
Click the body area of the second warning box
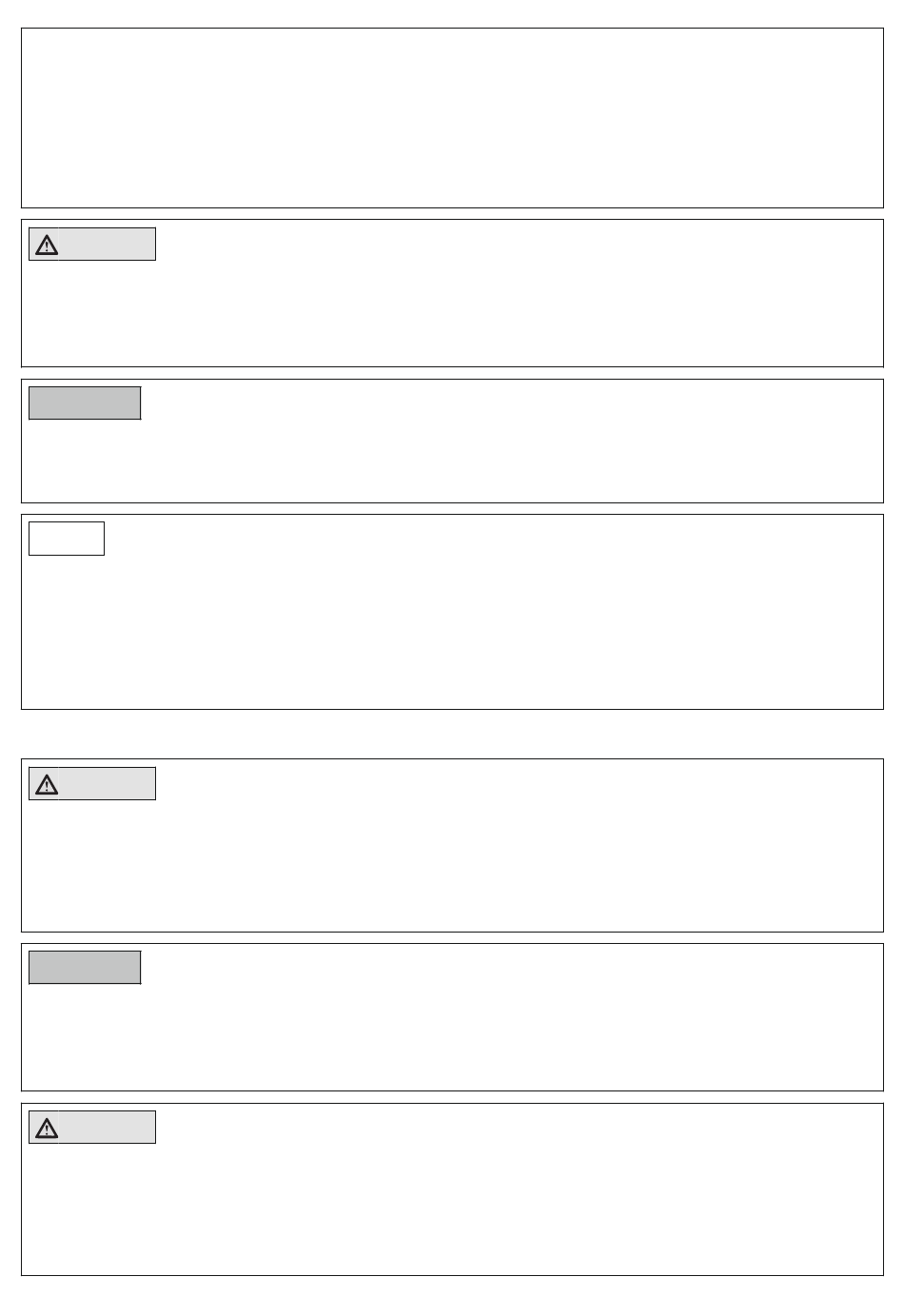click(x=452, y=864)
